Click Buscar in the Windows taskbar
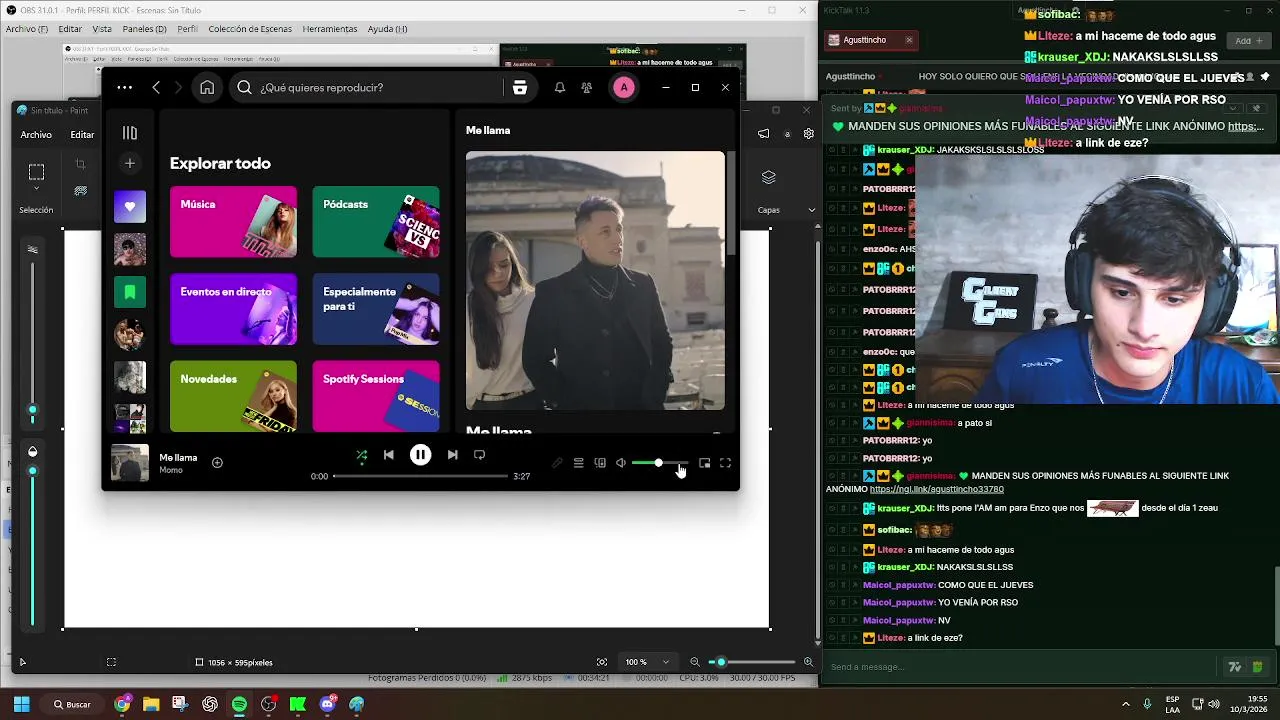The image size is (1280, 720). click(x=72, y=704)
